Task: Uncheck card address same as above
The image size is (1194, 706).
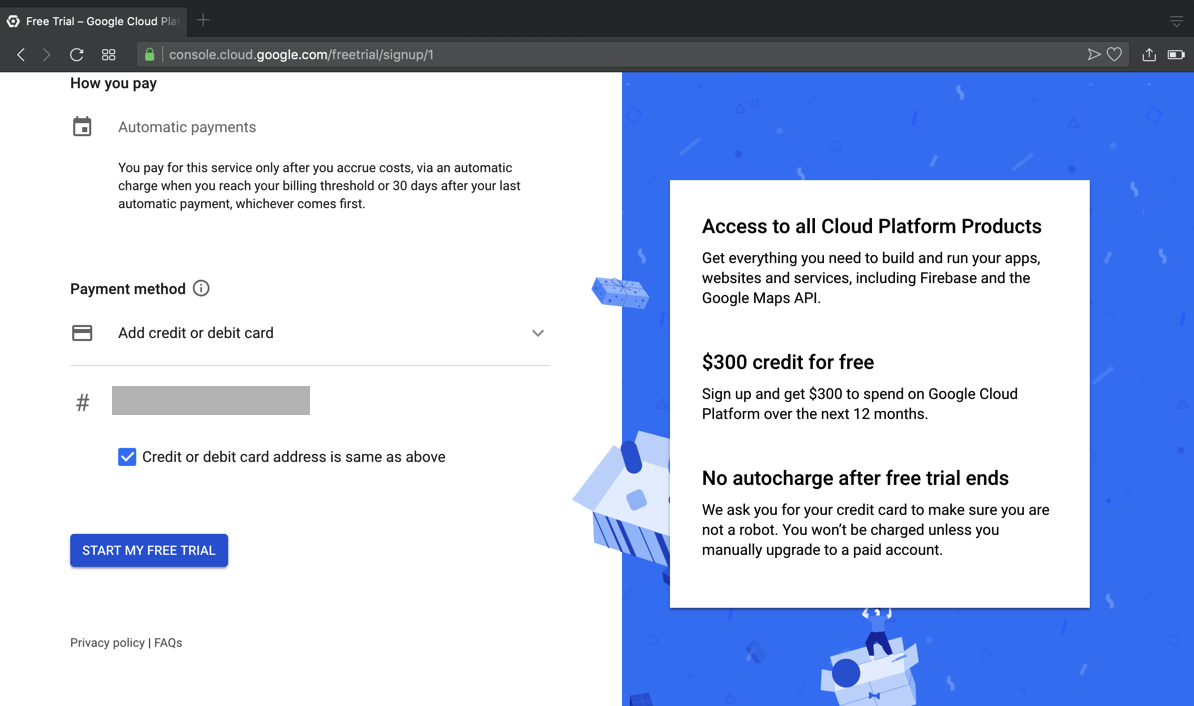Action: pyautogui.click(x=127, y=457)
